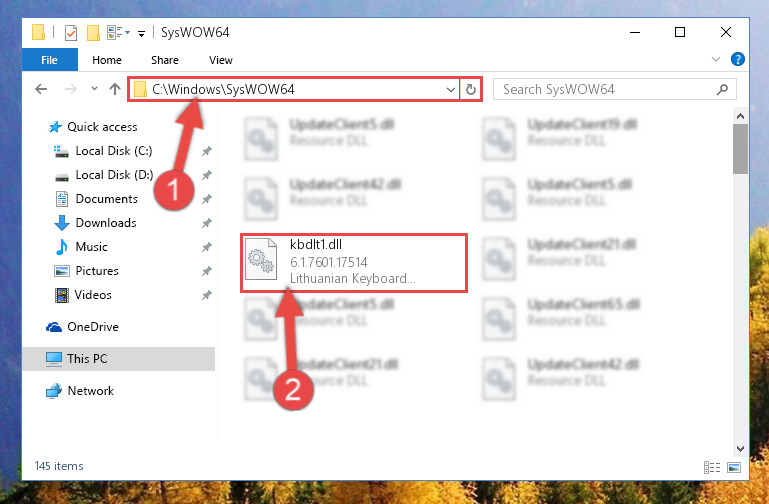The height and width of the screenshot is (504, 769).
Task: Switch to the Share ribbon tab
Action: click(165, 60)
